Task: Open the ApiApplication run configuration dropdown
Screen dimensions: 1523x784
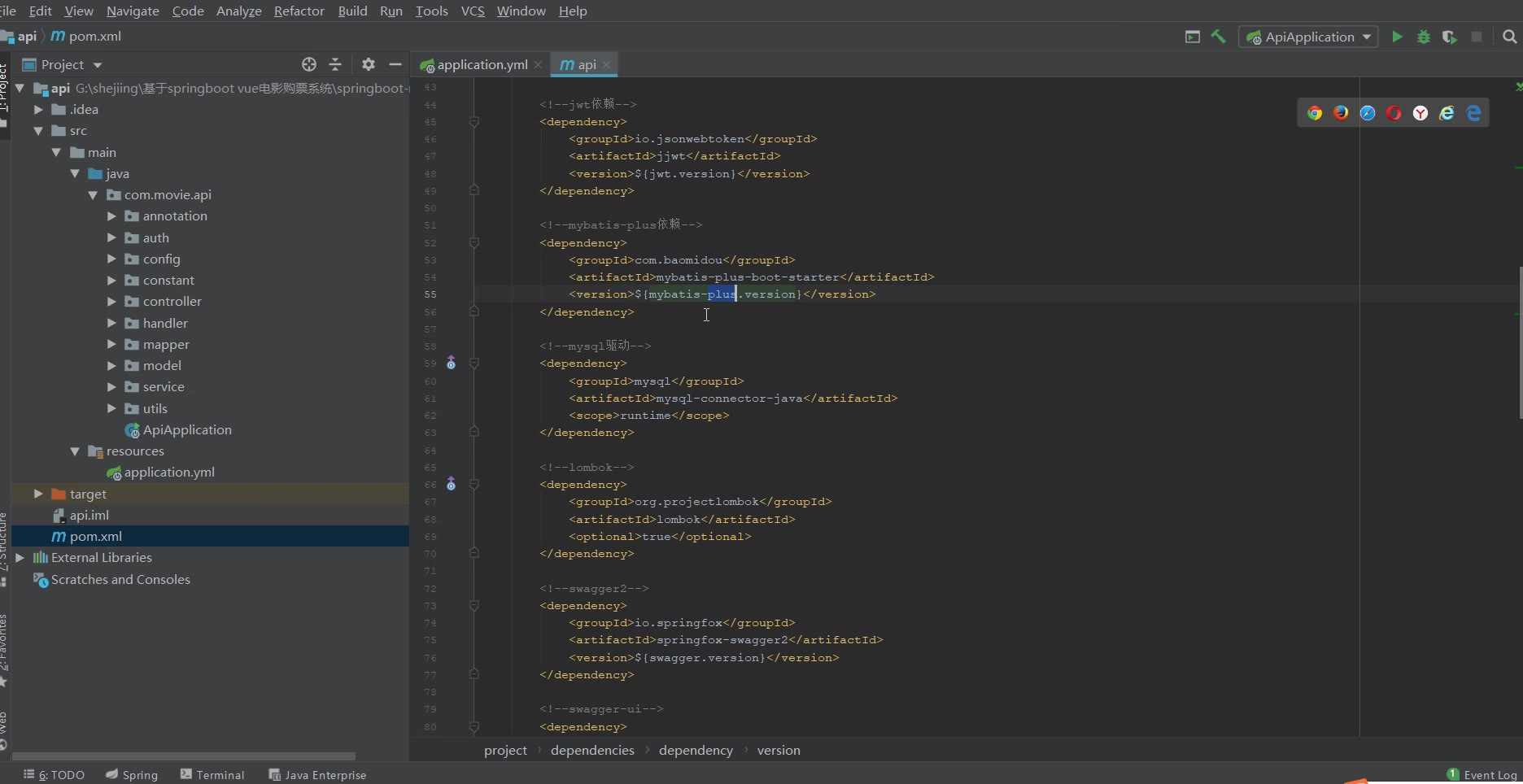Action: click(1308, 37)
